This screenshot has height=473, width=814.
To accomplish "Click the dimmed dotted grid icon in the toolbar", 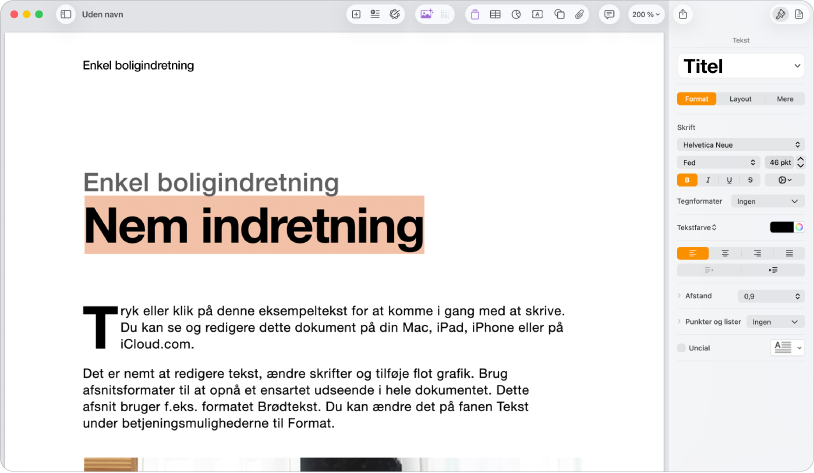I will point(445,15).
